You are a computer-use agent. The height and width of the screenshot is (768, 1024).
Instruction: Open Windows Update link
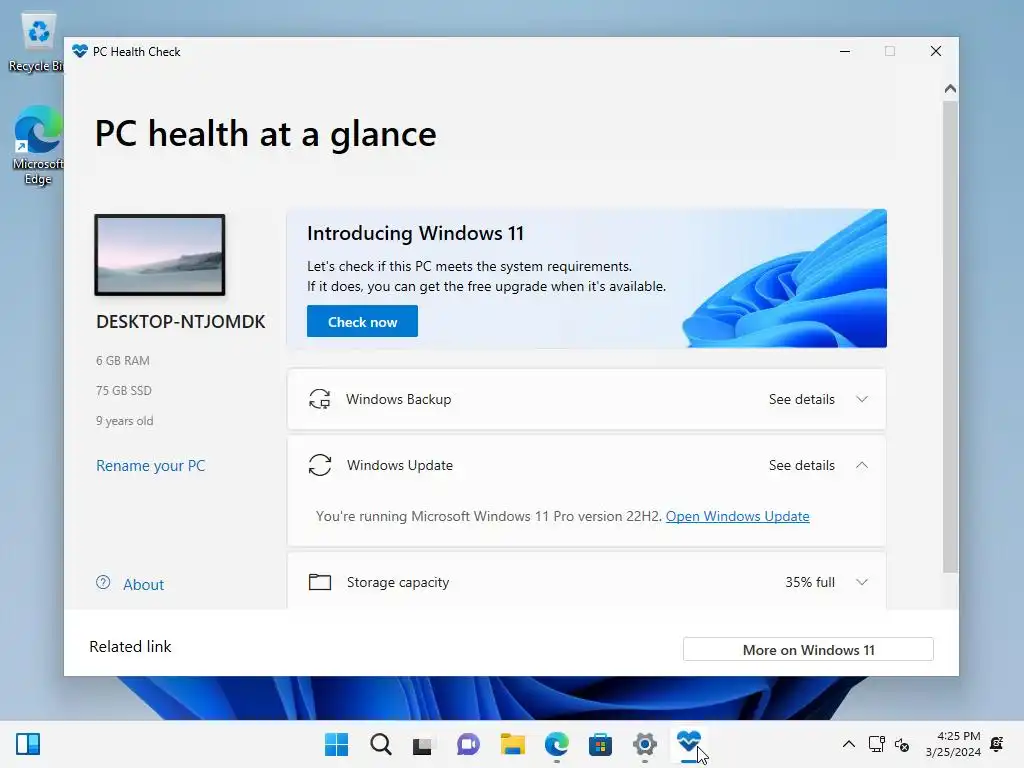pyautogui.click(x=737, y=516)
